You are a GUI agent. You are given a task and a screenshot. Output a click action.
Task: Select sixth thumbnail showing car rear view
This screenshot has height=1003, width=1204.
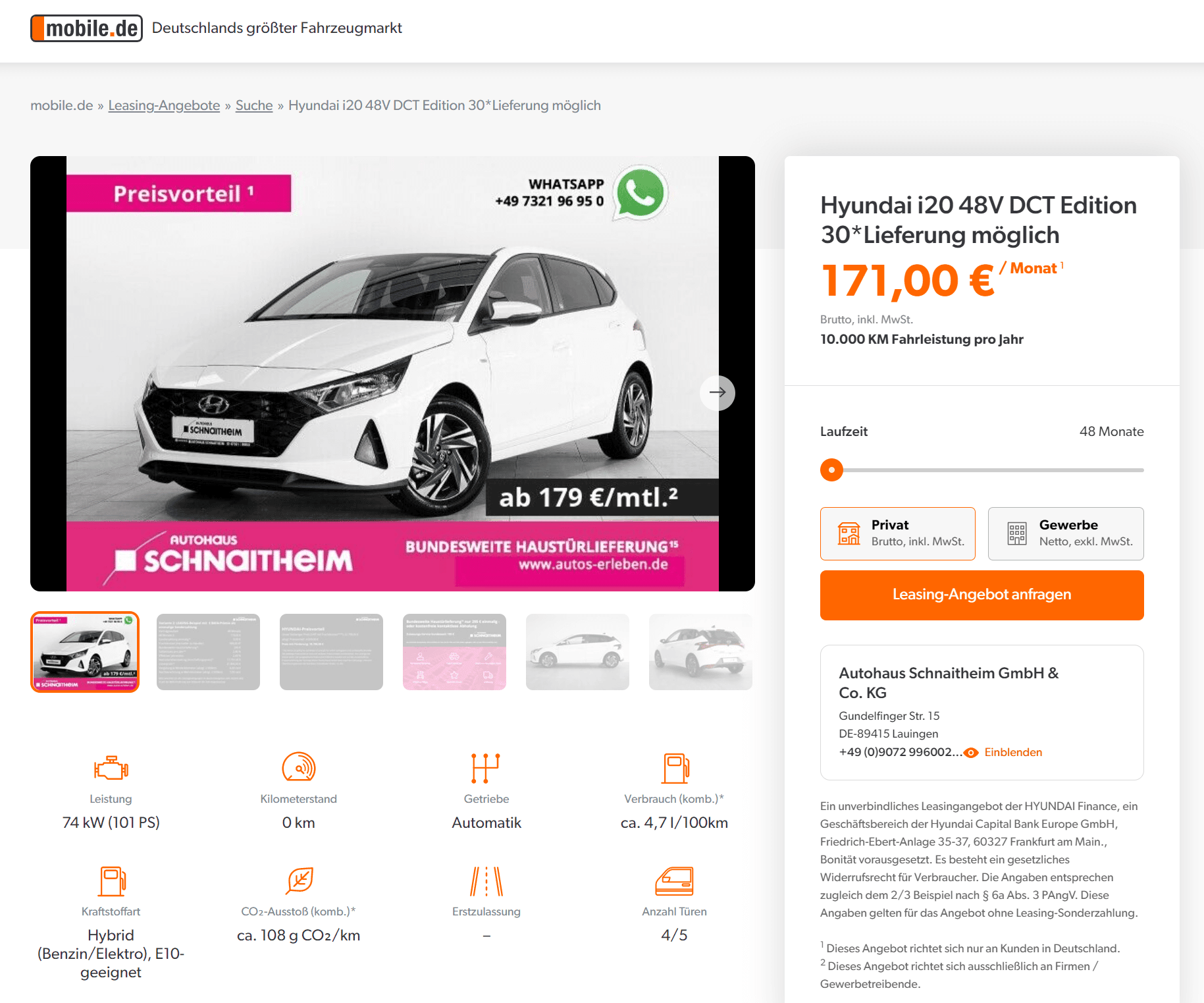[700, 652]
